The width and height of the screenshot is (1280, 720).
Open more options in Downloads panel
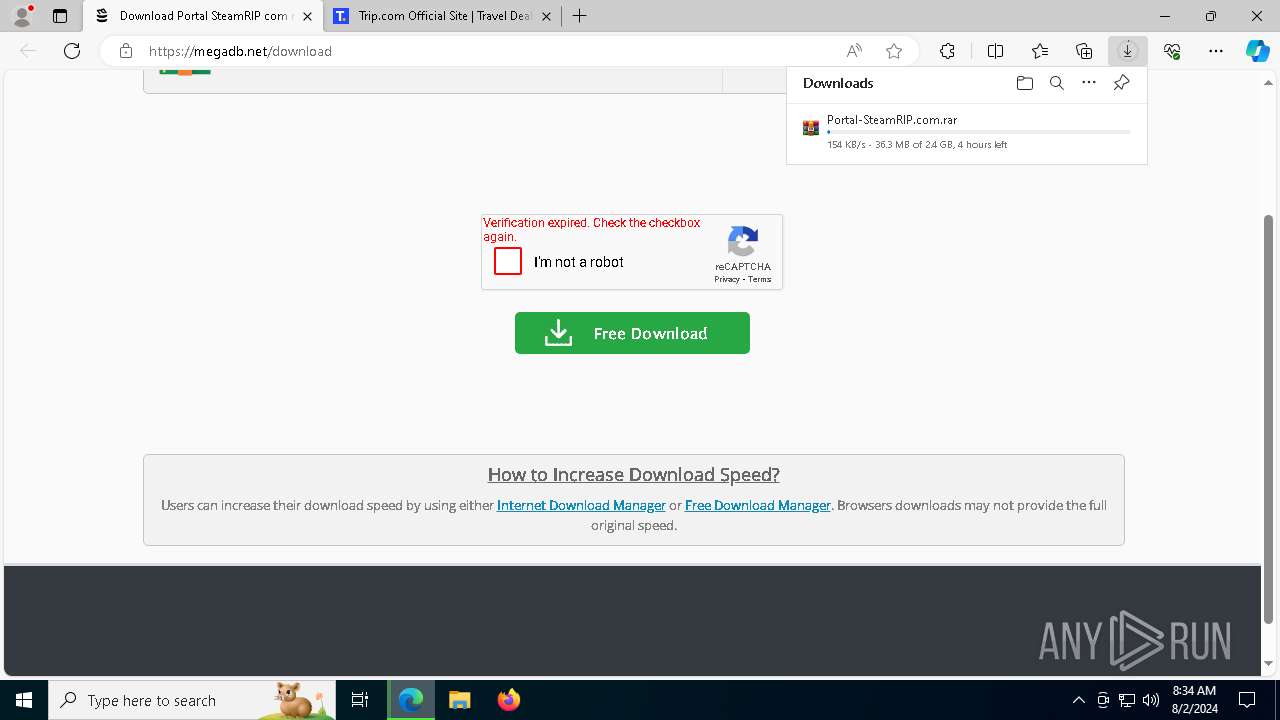coord(1089,83)
